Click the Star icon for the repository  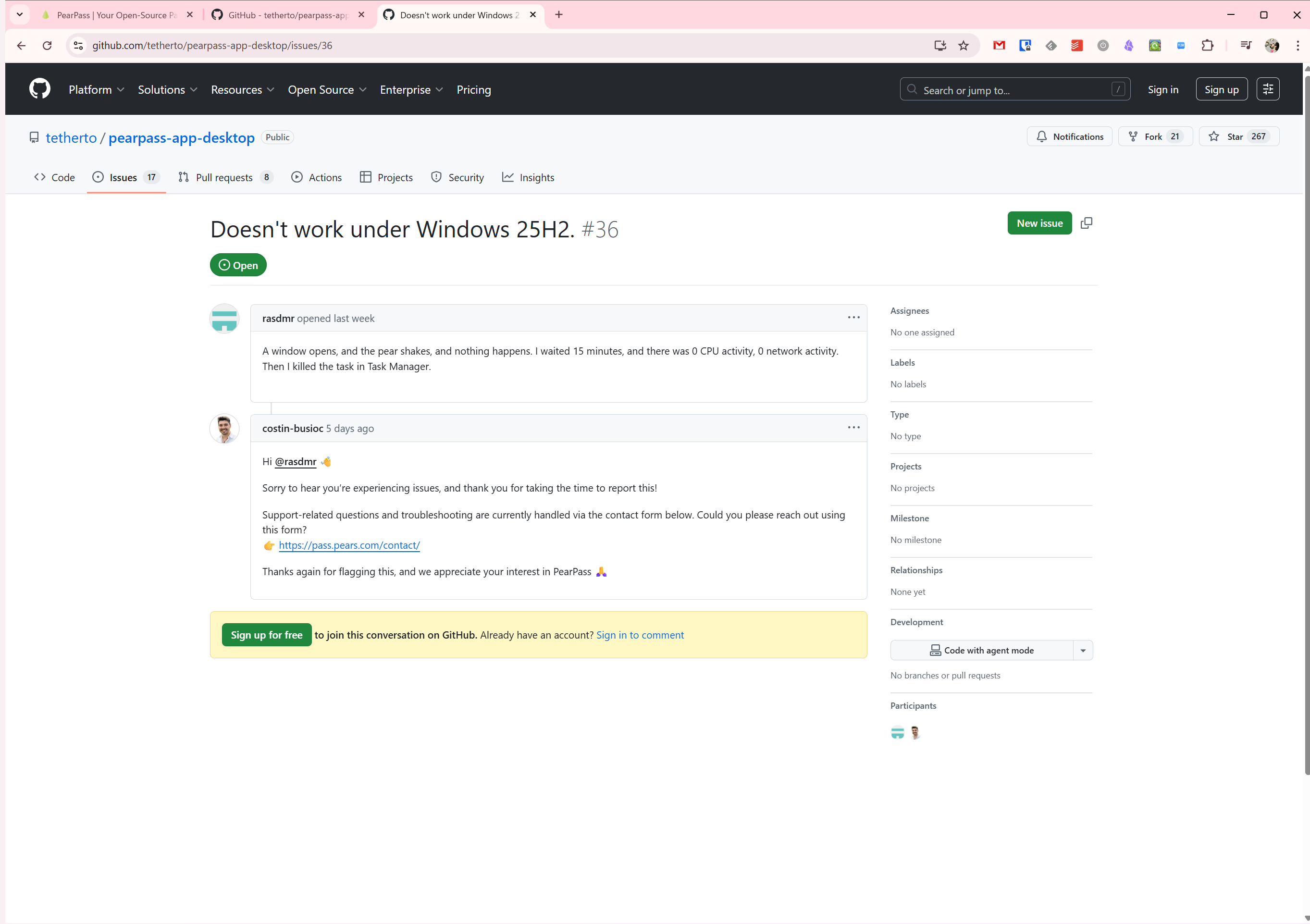(1214, 137)
